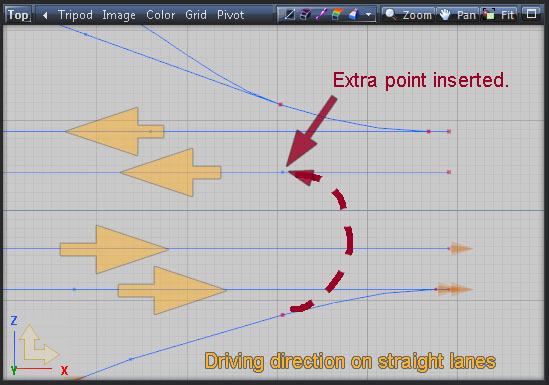The height and width of the screenshot is (385, 549).
Task: Select the inserted extra spline point
Action: point(283,172)
